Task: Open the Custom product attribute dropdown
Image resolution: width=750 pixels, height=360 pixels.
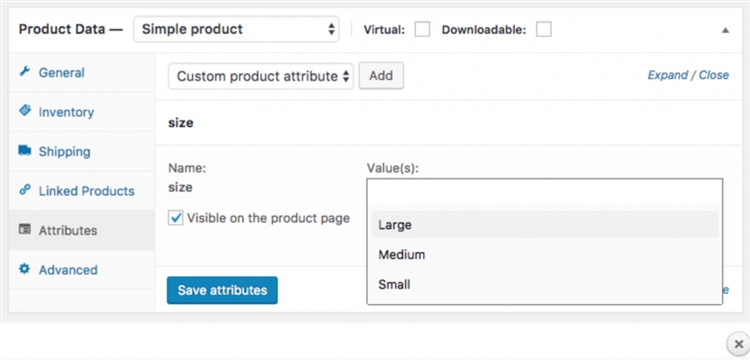Action: 261,76
